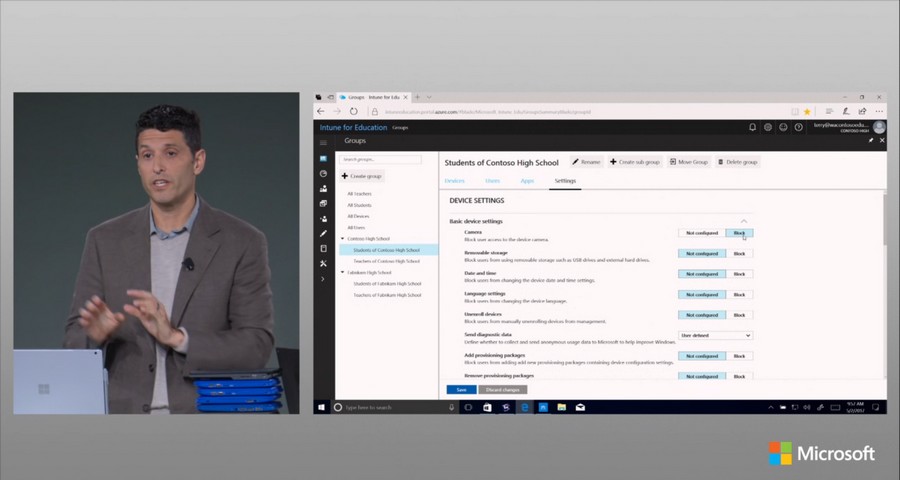Select Not configured for Unenroll devices

pos(701,315)
